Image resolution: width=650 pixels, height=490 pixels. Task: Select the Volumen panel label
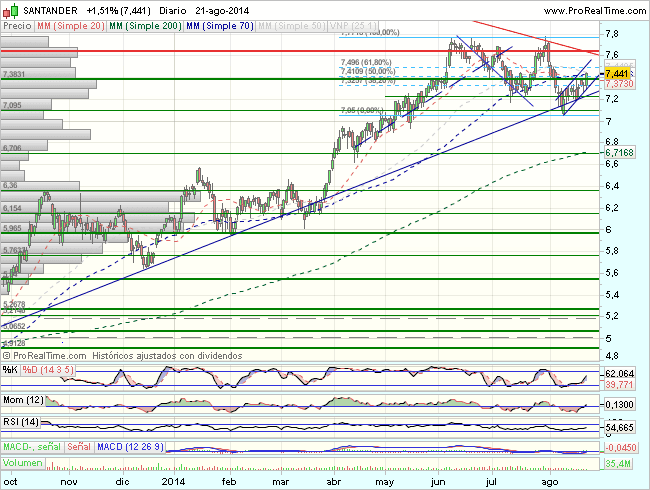coord(22,463)
